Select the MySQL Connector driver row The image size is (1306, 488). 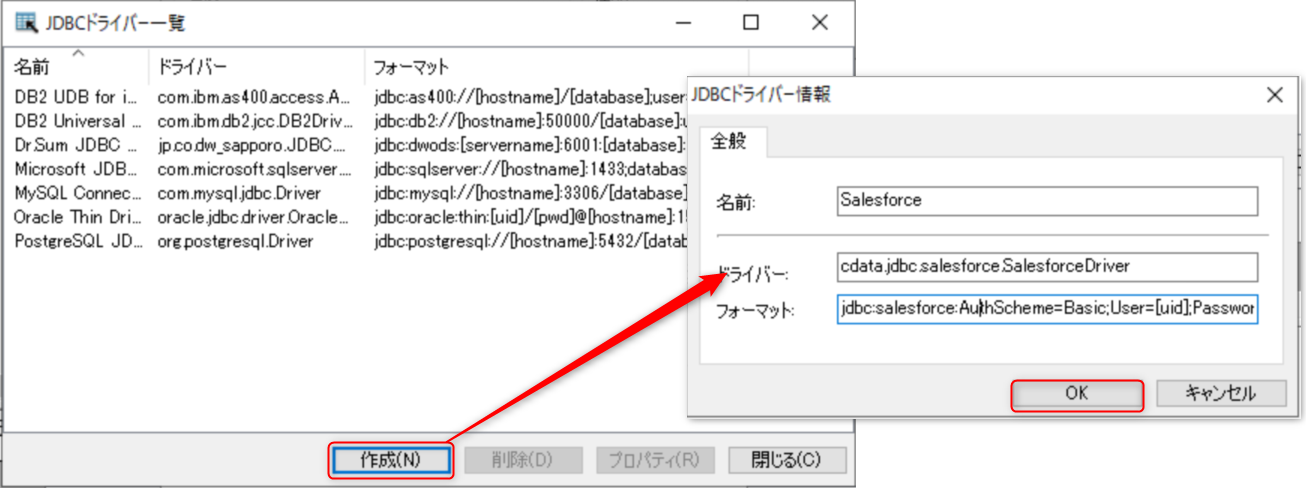(76, 193)
